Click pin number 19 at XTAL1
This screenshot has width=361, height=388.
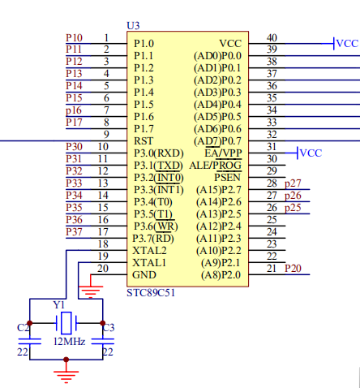tap(103, 256)
